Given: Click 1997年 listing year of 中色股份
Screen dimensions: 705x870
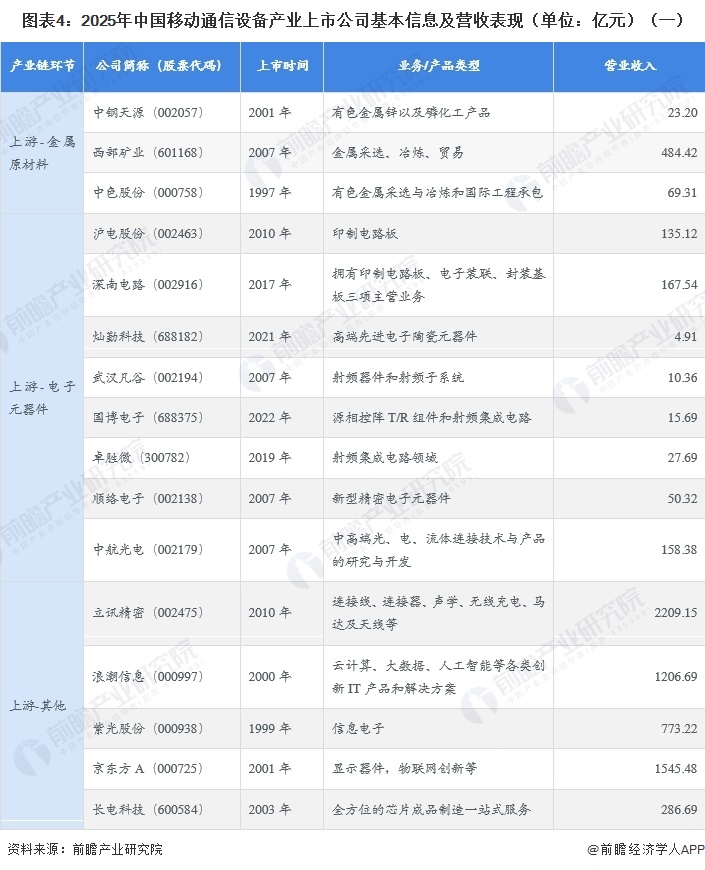Looking at the screenshot, I should coord(270,193).
